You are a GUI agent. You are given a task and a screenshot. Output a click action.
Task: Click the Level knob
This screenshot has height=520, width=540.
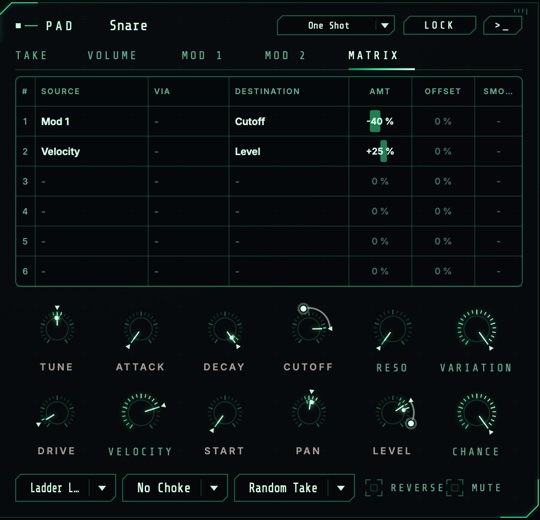[x=392, y=412]
